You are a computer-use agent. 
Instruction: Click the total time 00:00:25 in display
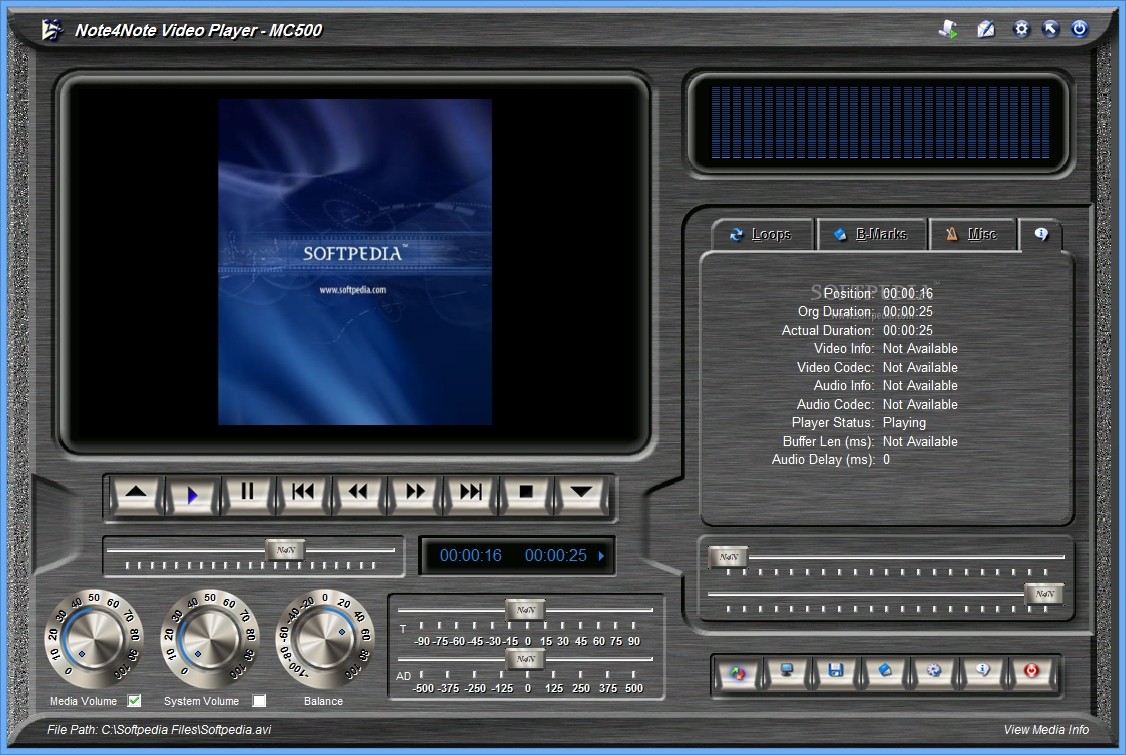point(555,555)
